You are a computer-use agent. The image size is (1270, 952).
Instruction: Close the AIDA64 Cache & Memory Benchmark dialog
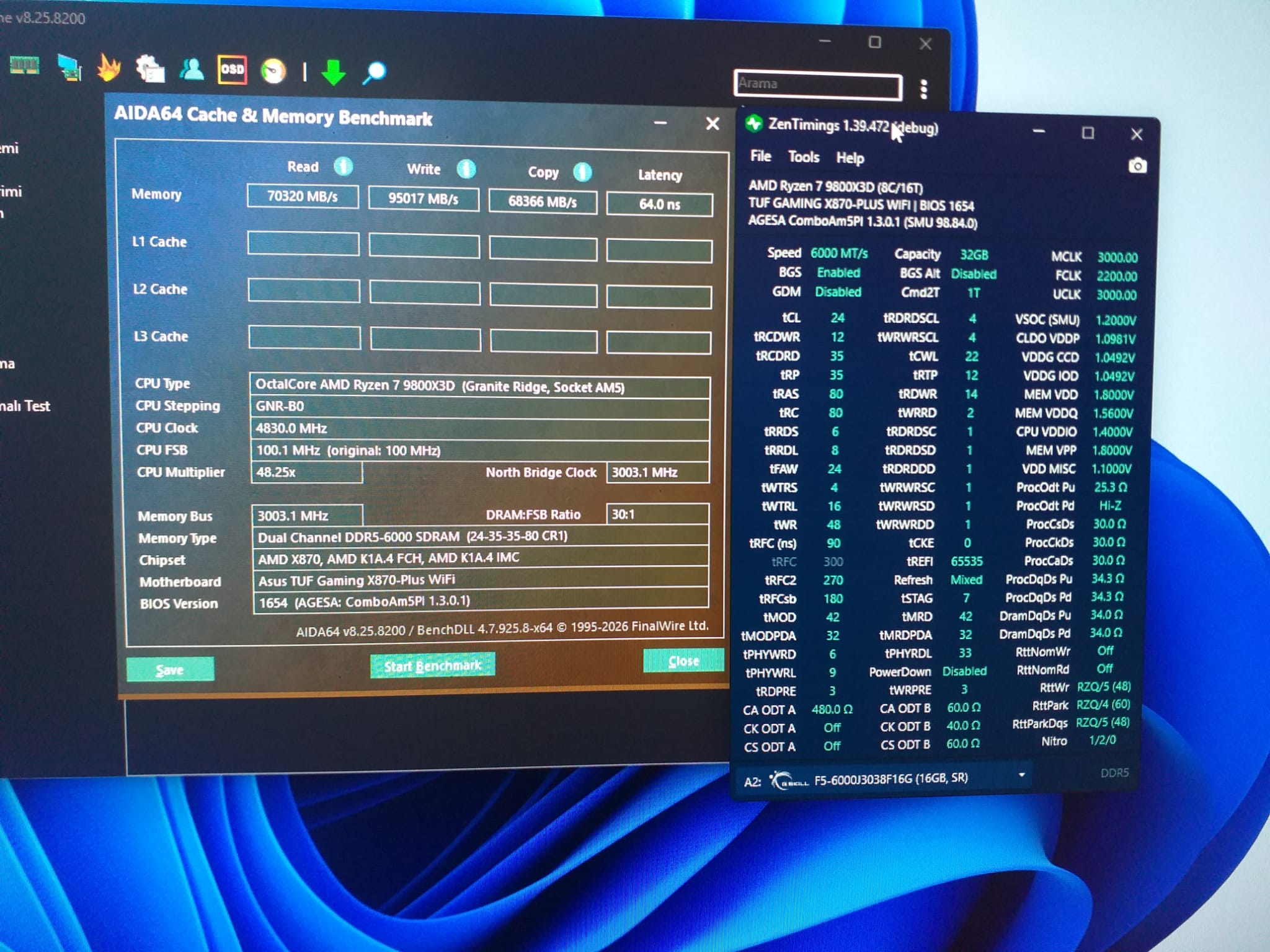713,124
